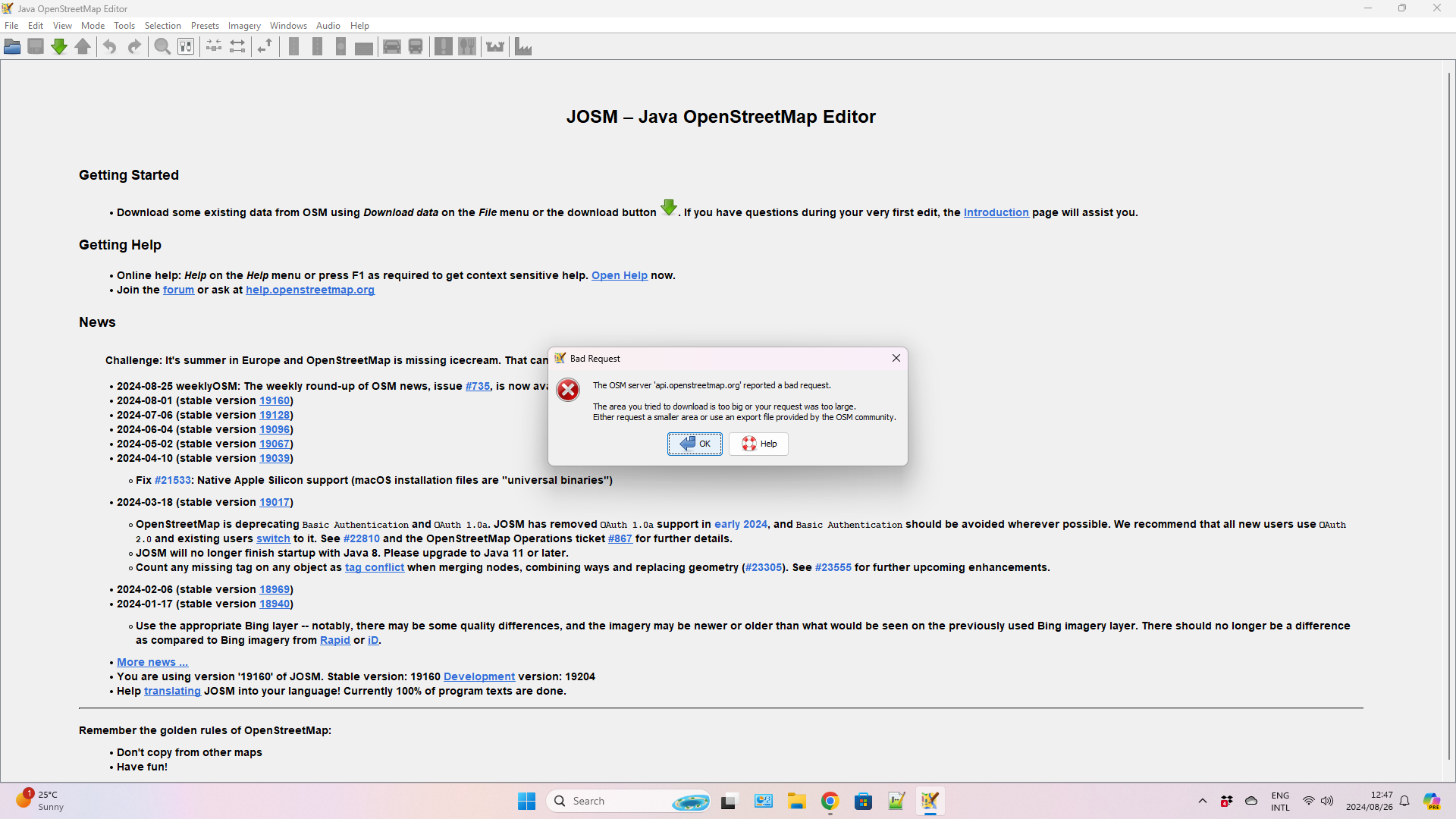The width and height of the screenshot is (1456, 819).
Task: Click the Search magnifier toolbar icon
Action: pos(162,47)
